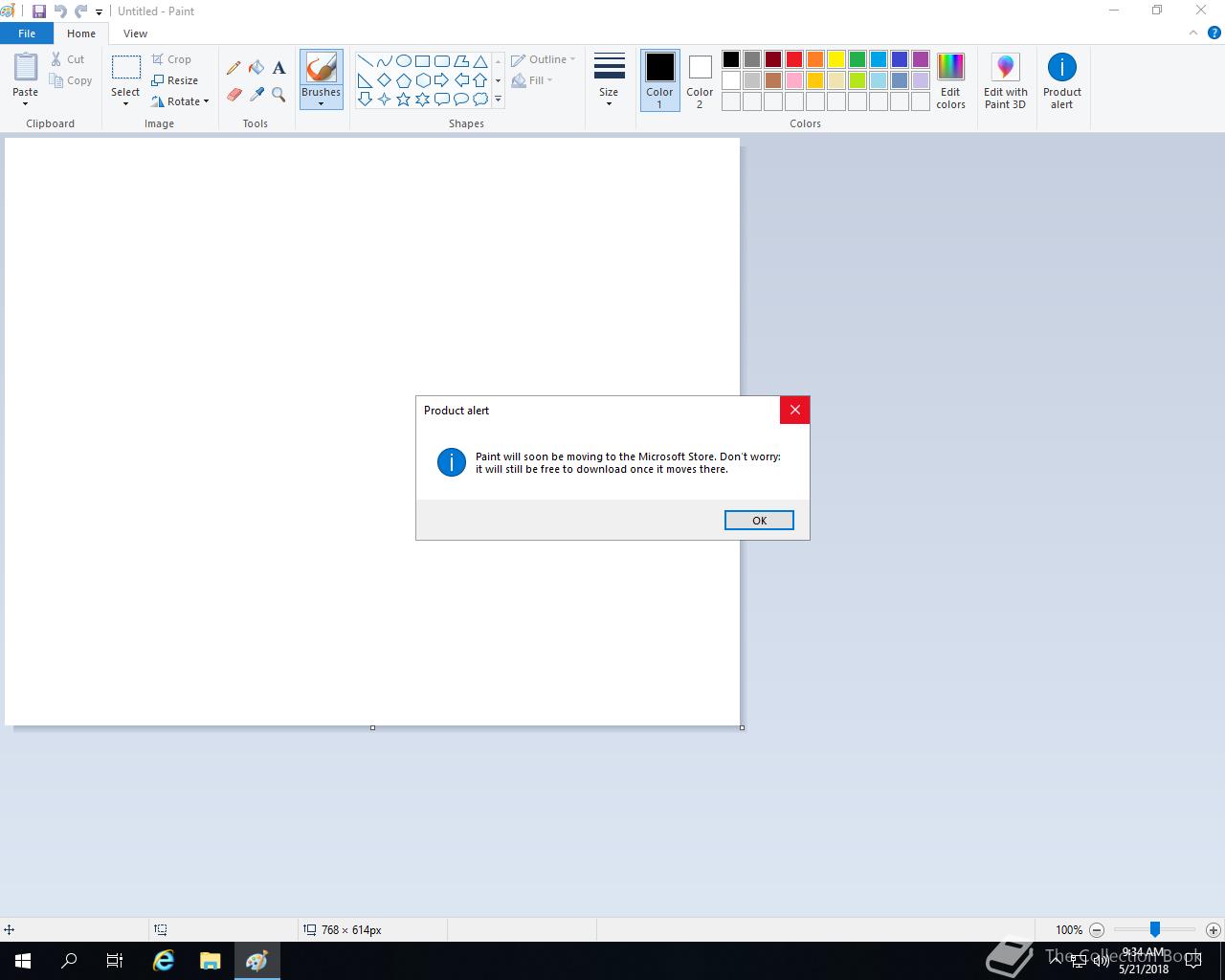This screenshot has width=1225, height=980.
Task: Open the File menu
Action: tap(27, 33)
